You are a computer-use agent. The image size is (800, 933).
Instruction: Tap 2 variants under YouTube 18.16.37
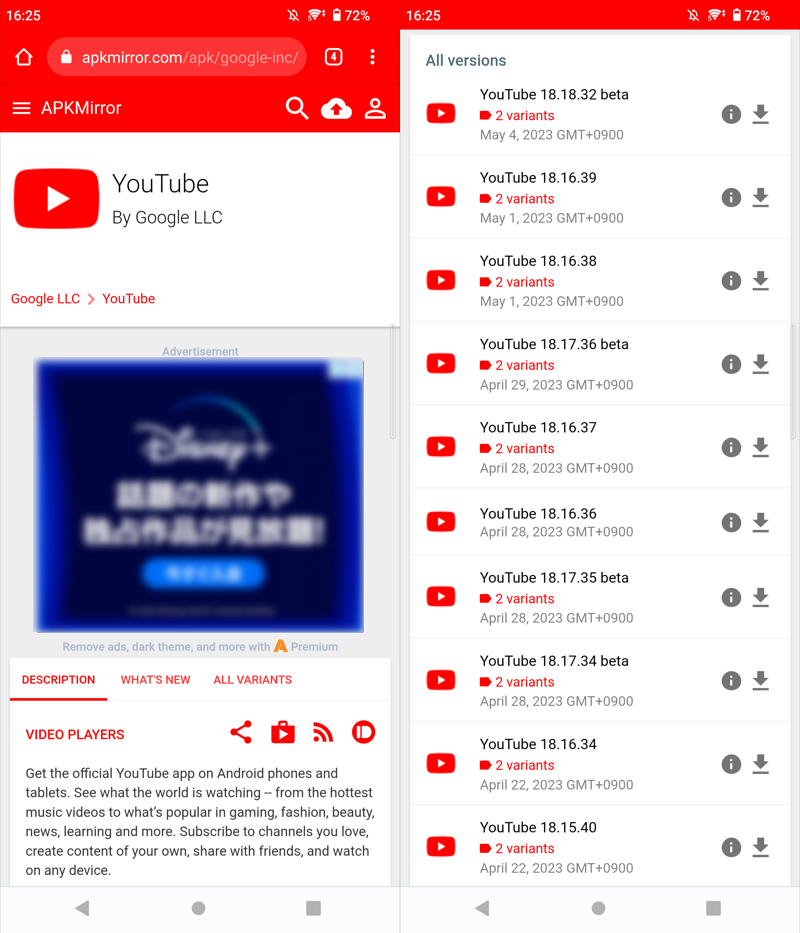(517, 449)
